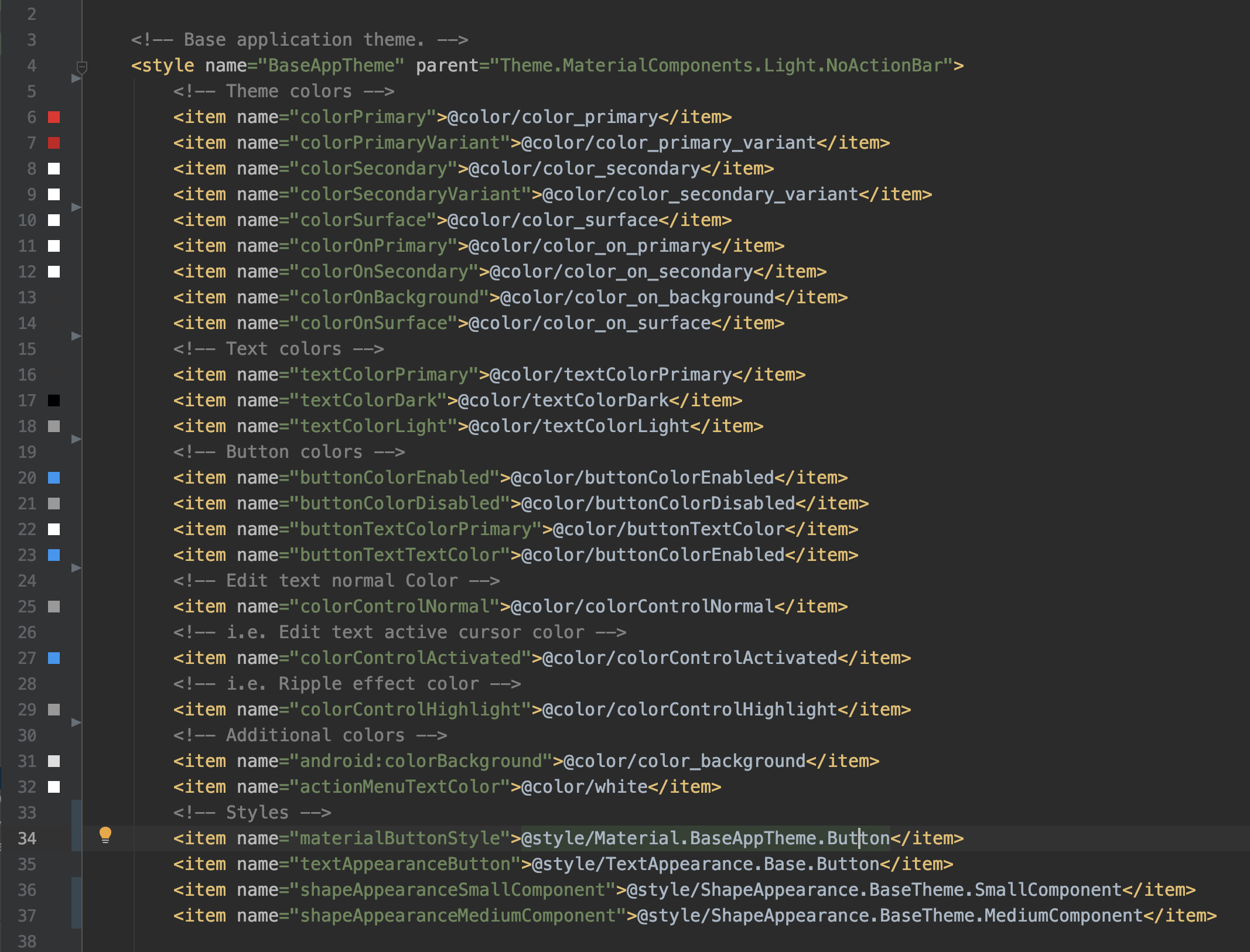Click gray colorControlHighlight gutter color icon

point(54,710)
